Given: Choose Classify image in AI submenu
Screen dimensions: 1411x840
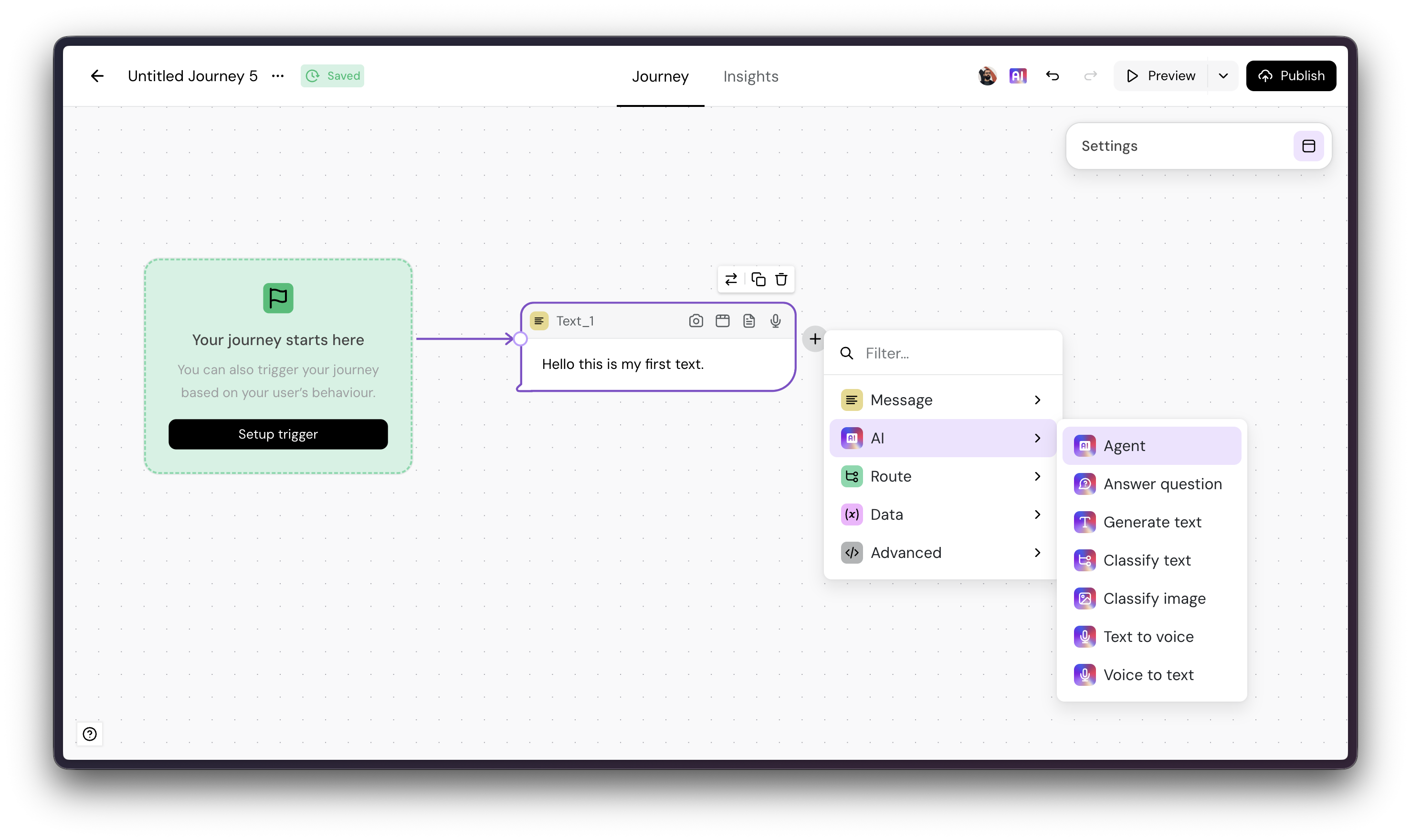Looking at the screenshot, I should (x=1154, y=598).
